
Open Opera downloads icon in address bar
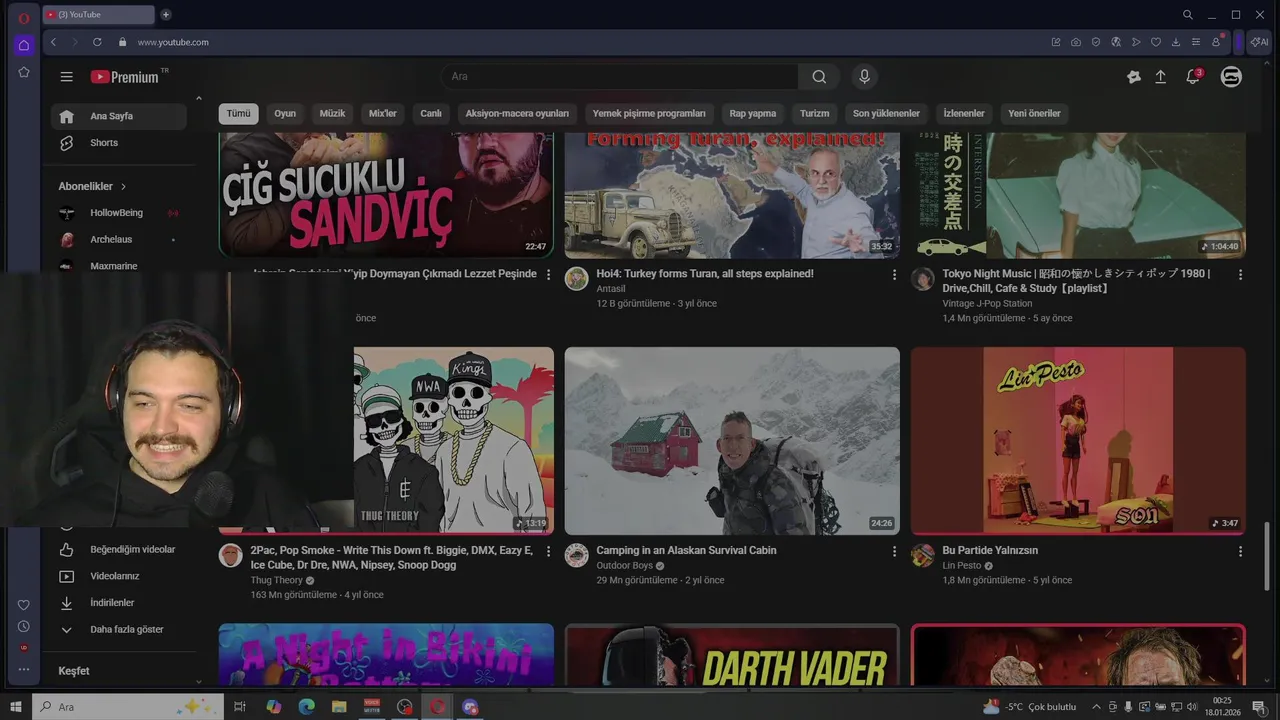[1176, 42]
